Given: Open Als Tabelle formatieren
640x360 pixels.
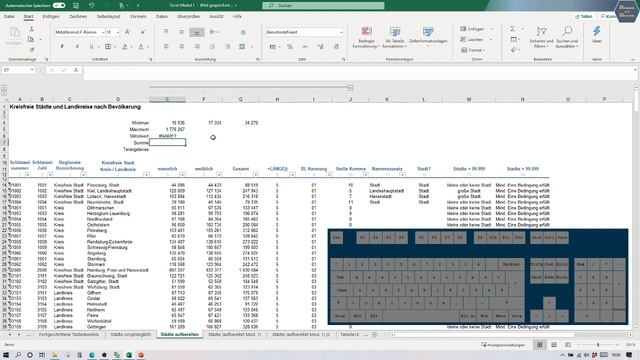Looking at the screenshot, I should 394,37.
